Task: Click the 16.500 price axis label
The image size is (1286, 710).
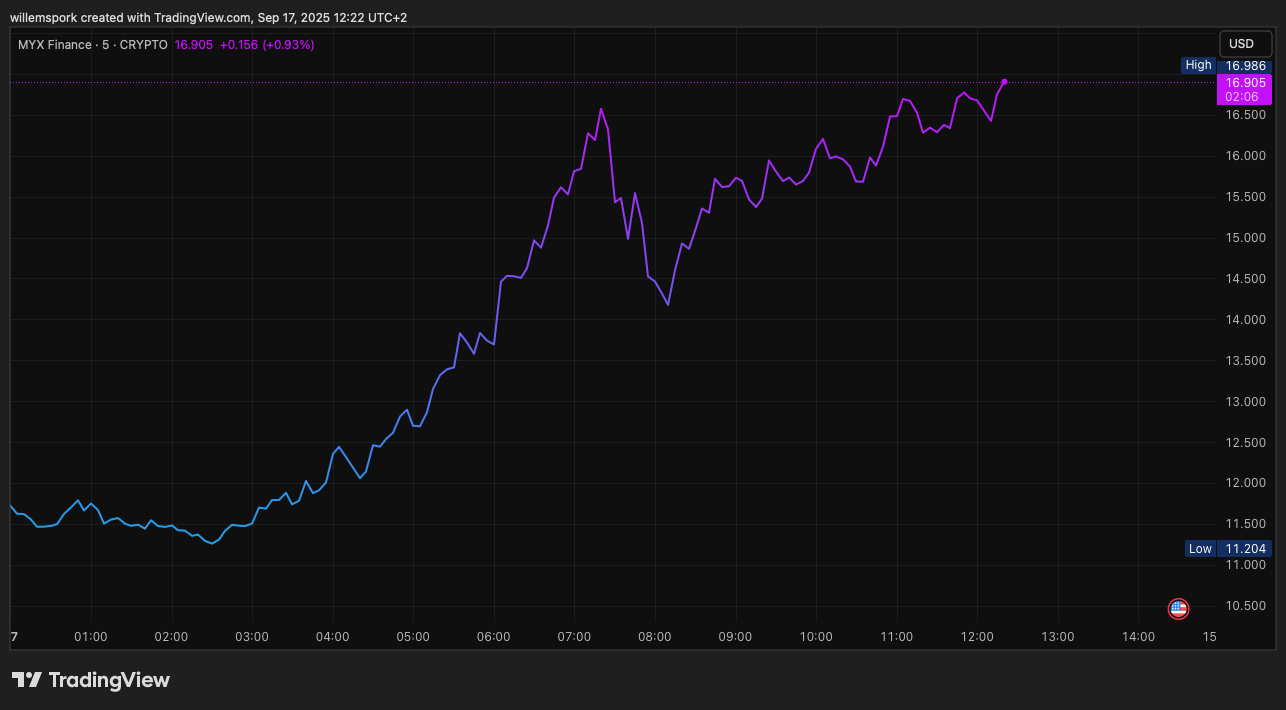Action: 1245,115
